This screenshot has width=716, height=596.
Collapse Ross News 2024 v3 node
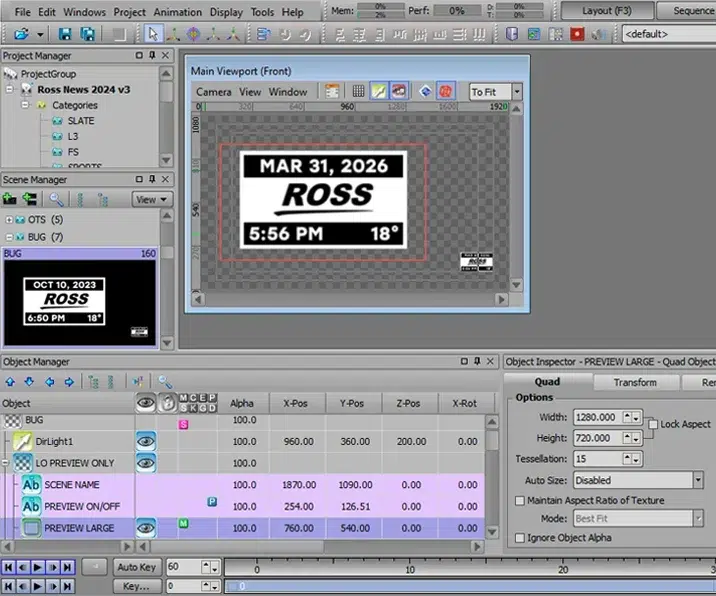tap(10, 89)
